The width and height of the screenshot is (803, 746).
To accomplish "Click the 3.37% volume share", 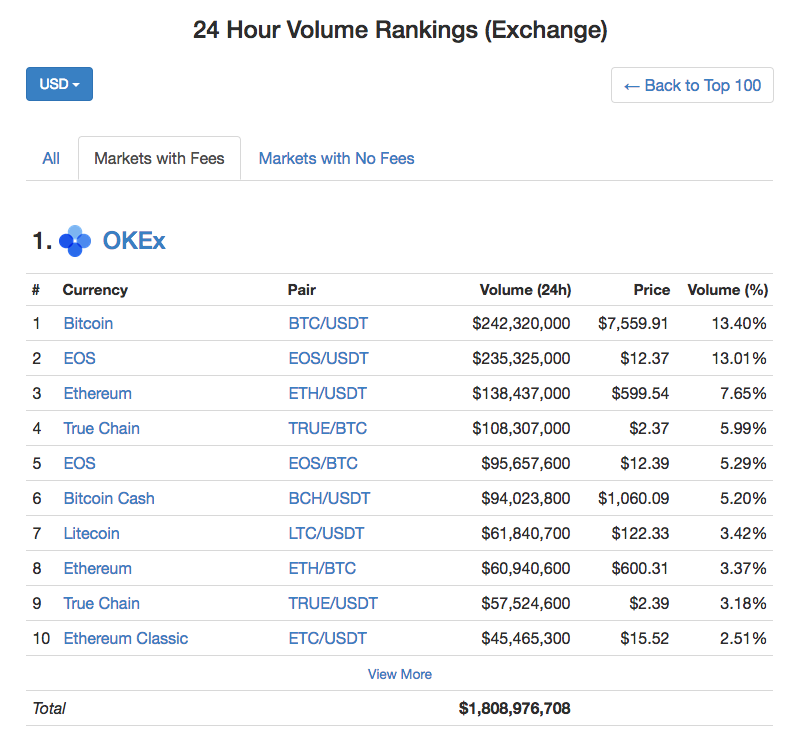I will (x=743, y=568).
